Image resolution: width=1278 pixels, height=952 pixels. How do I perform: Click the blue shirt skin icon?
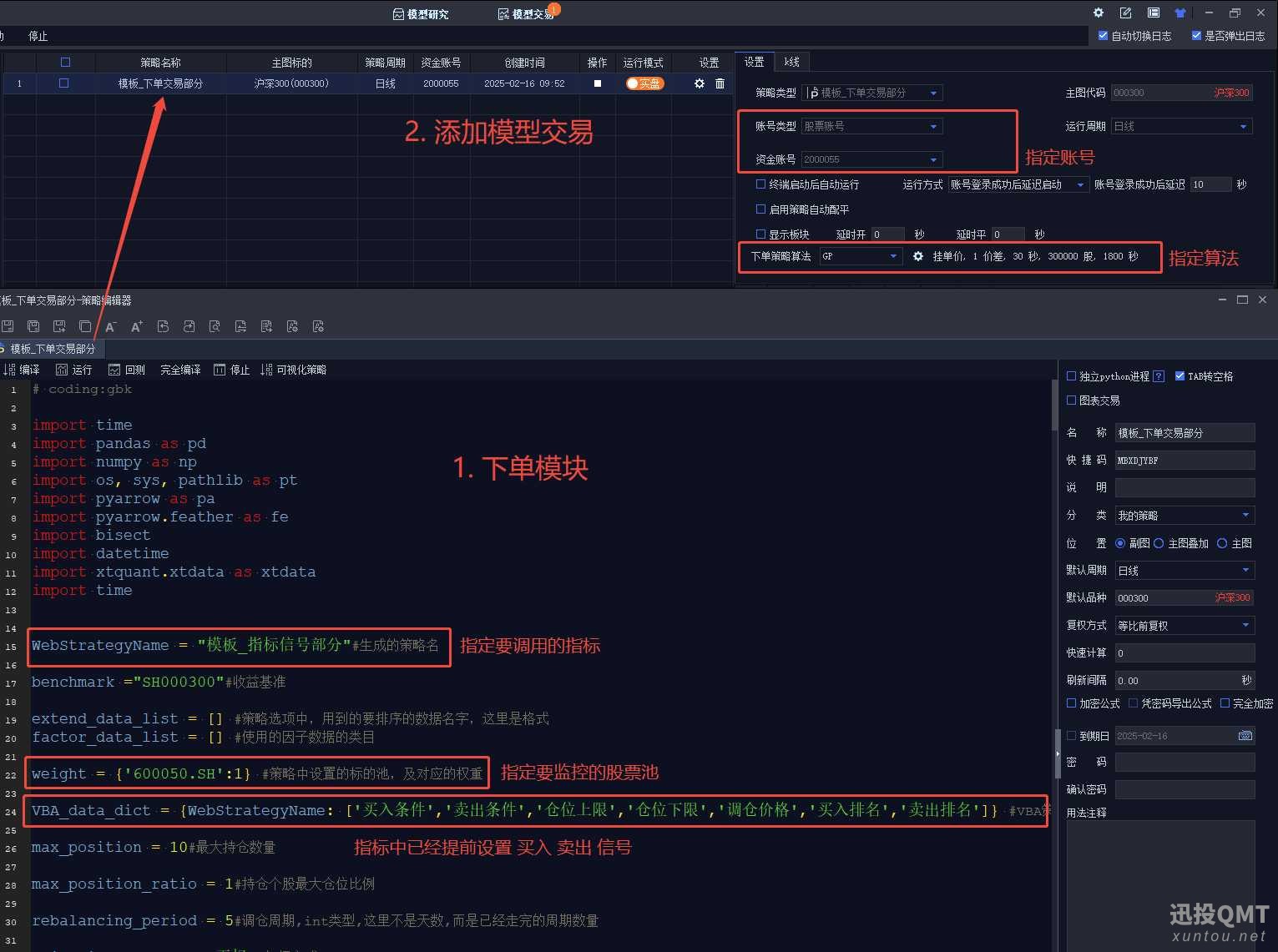(x=1179, y=13)
